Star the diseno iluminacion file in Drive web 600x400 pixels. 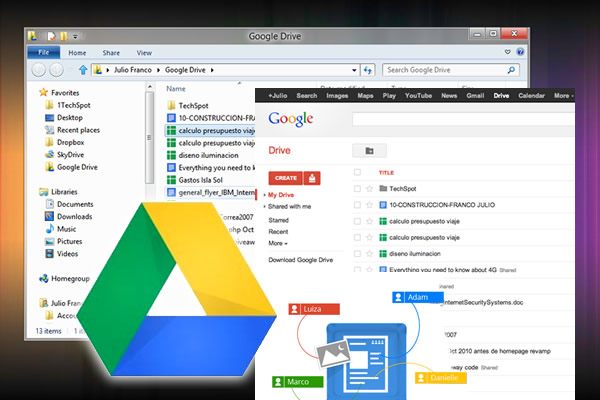369,253
